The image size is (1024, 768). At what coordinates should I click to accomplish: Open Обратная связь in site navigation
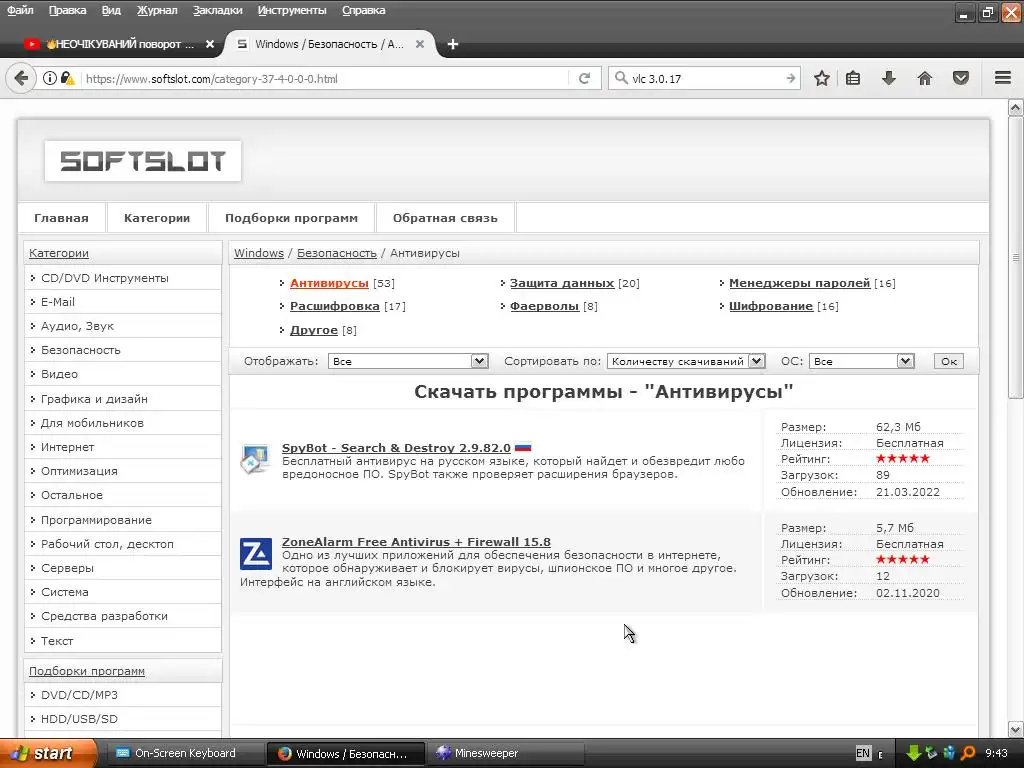coord(445,218)
